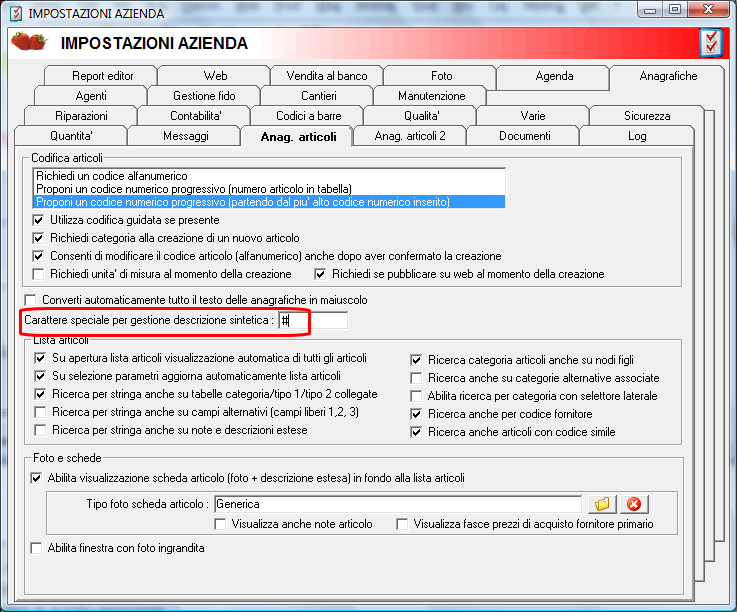Click the 'Carattere speciale' input field
Image resolution: width=737 pixels, height=612 pixels.
[x=313, y=321]
